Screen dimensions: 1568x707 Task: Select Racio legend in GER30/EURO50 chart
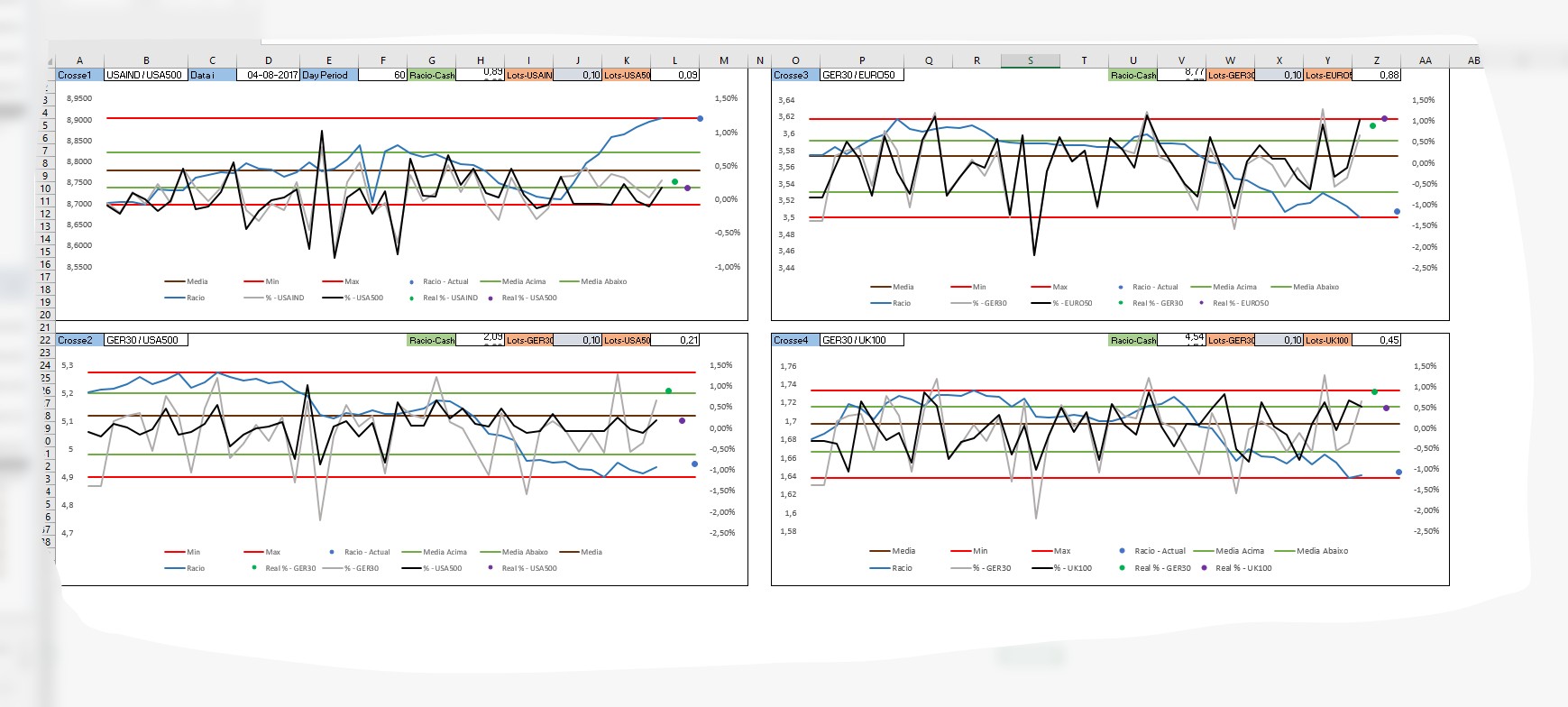(891, 303)
